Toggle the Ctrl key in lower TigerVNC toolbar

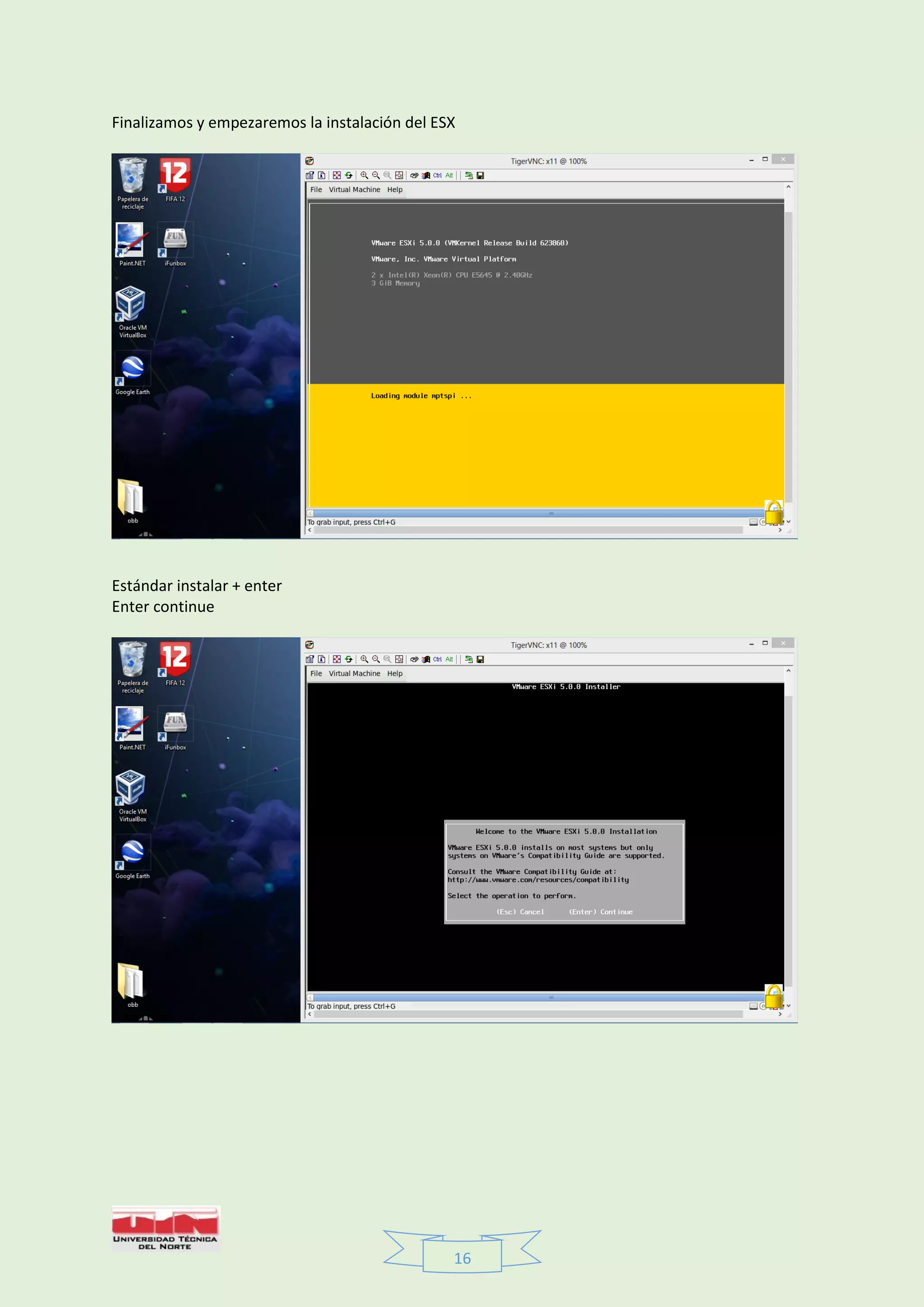click(x=437, y=659)
